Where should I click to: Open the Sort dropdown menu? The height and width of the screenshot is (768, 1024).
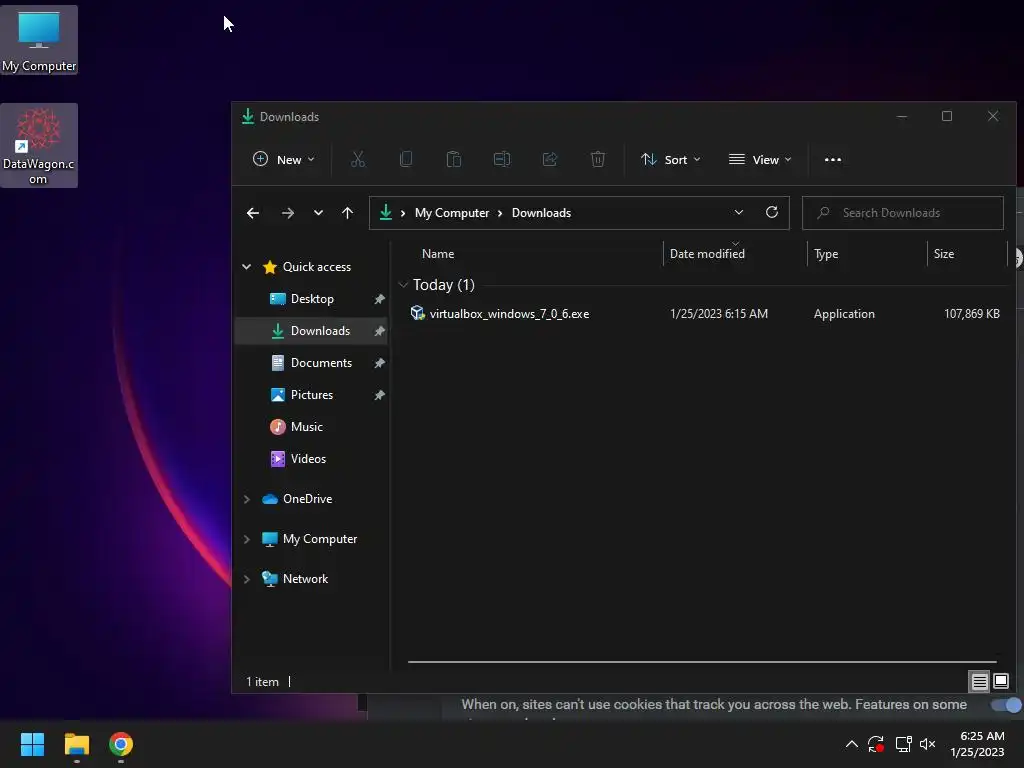pyautogui.click(x=671, y=159)
